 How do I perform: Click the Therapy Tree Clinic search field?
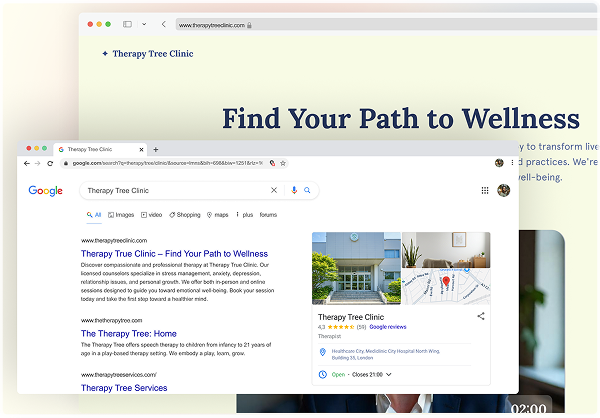pyautogui.click(x=177, y=190)
